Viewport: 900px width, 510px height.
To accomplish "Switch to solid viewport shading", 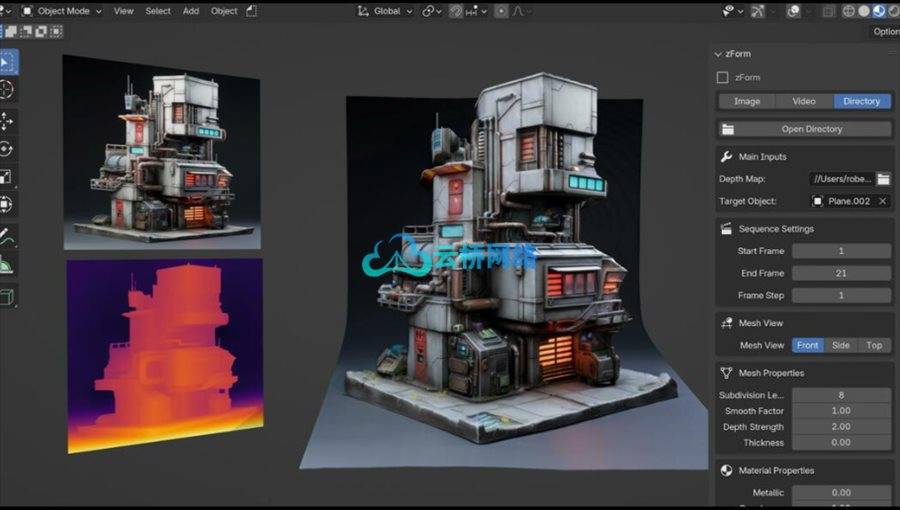I will (864, 11).
